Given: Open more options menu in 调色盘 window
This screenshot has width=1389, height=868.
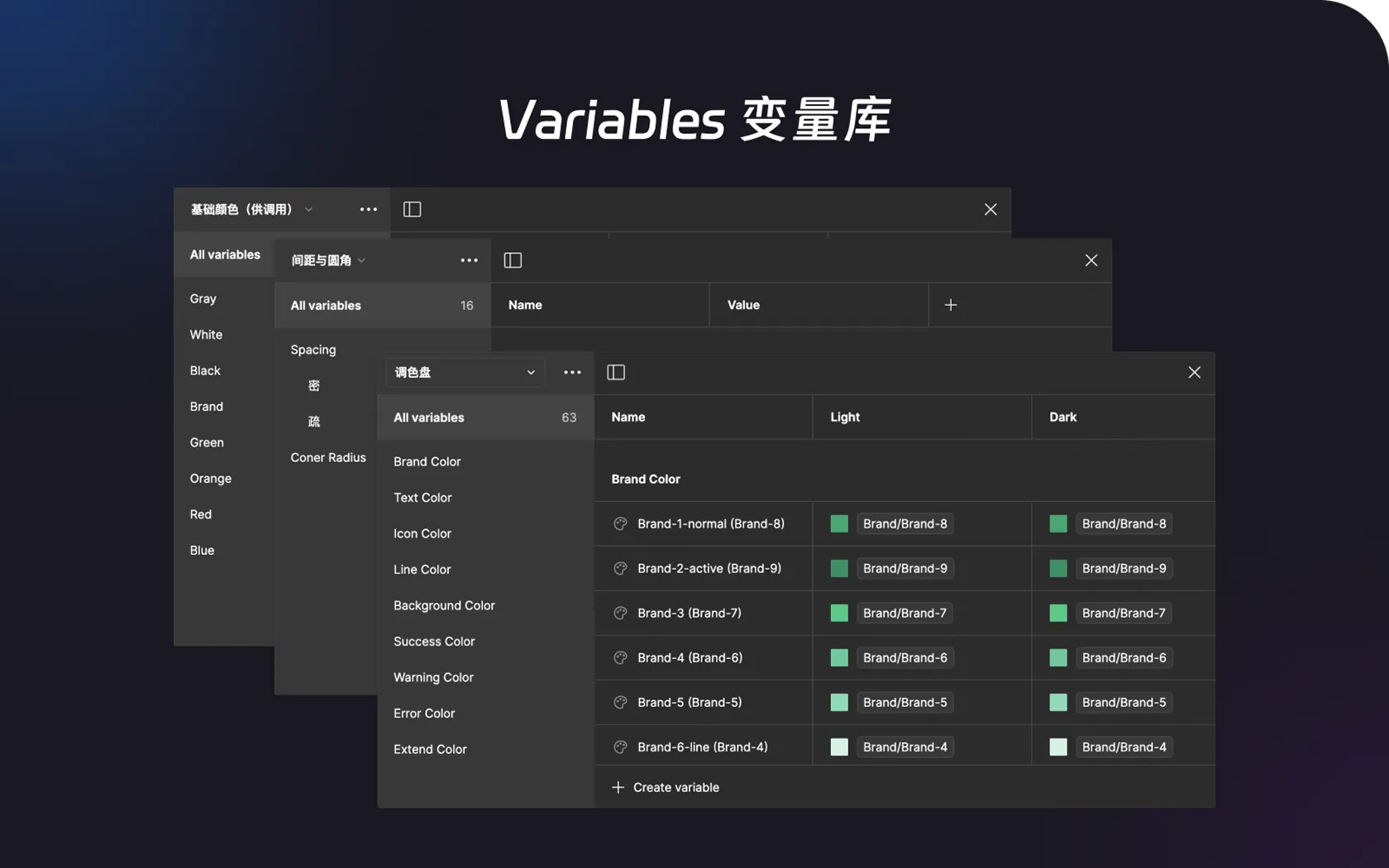Looking at the screenshot, I should click(x=572, y=372).
